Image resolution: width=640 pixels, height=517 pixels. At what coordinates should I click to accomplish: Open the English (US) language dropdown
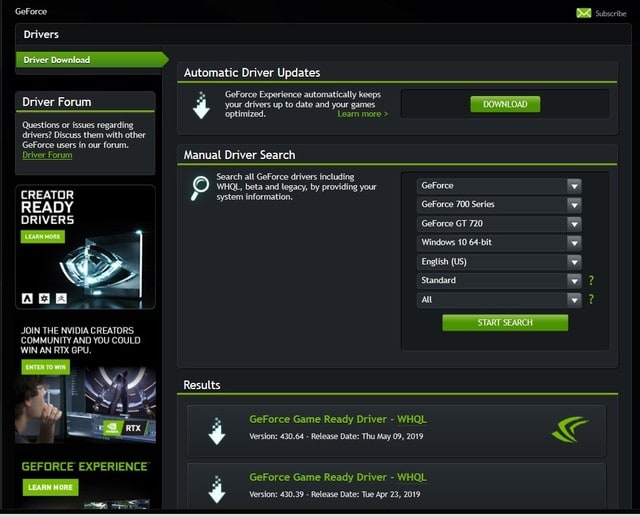499,262
